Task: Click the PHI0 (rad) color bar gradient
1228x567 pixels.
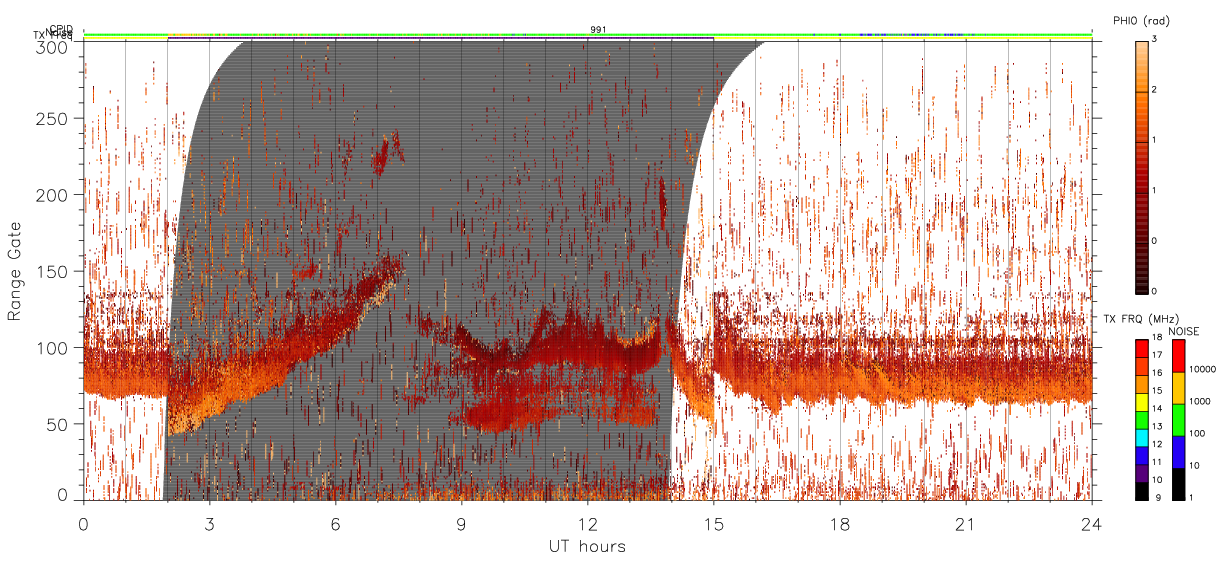Action: 1142,166
